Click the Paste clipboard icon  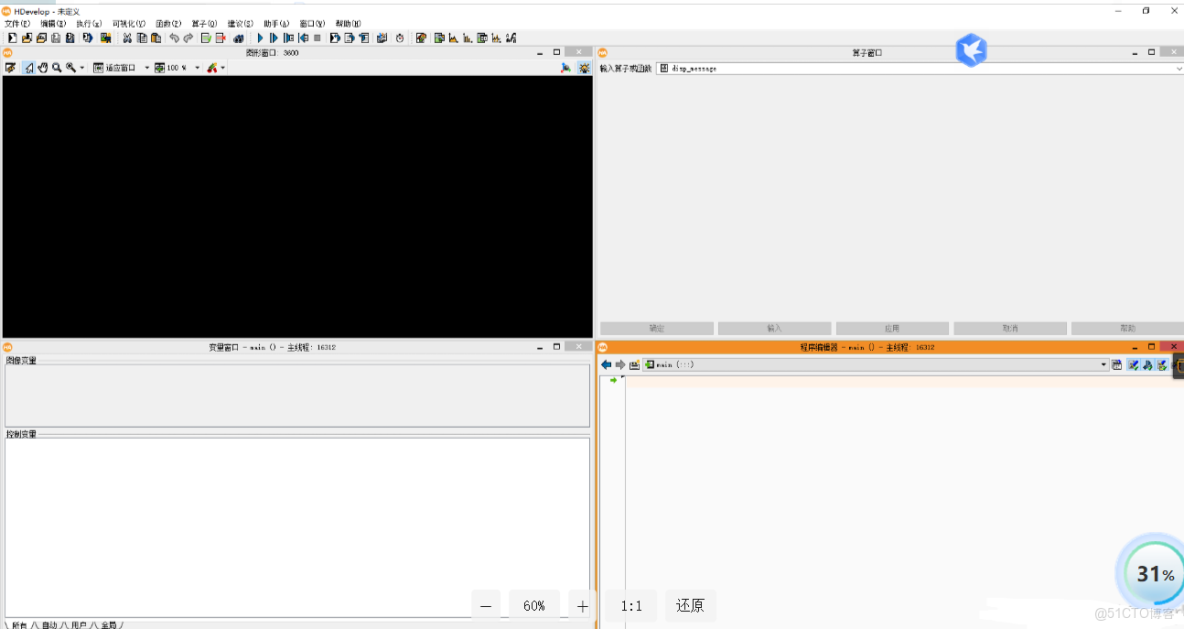[156, 38]
